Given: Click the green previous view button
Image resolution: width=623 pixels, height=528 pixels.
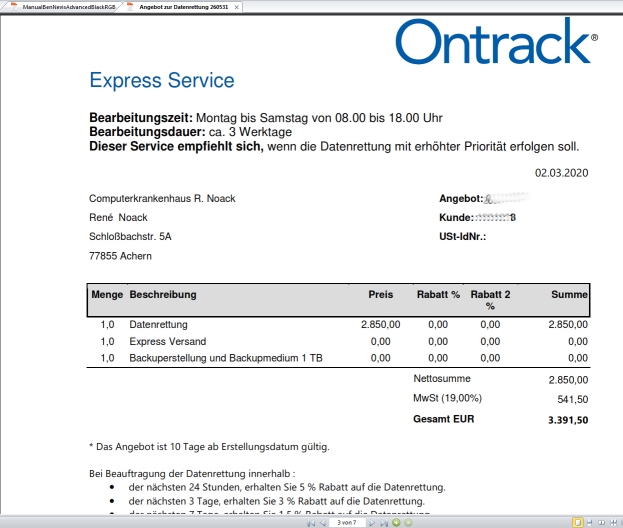Looking at the screenshot, I should pos(395,522).
